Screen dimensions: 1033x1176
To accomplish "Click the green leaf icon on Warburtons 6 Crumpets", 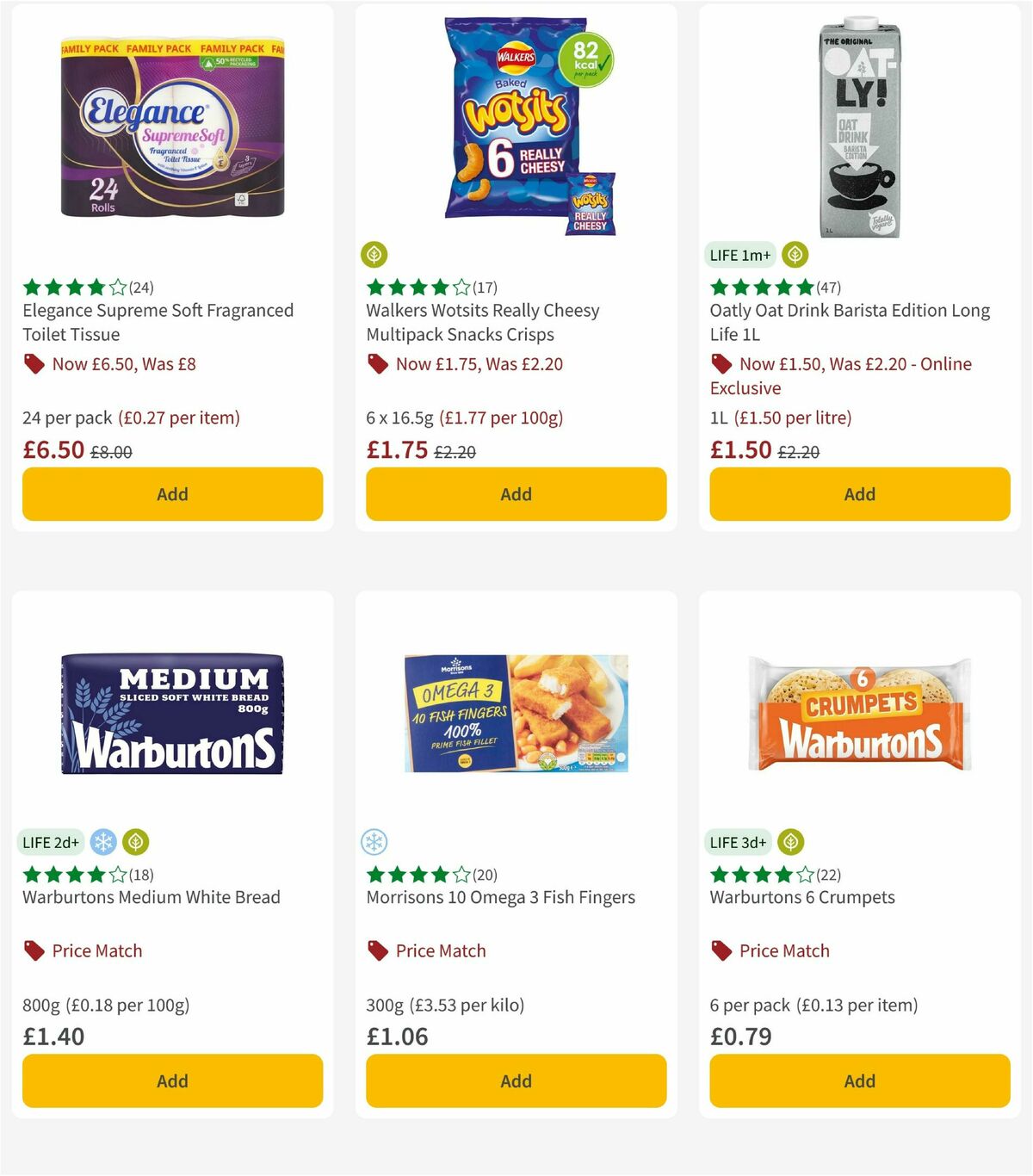I will [789, 842].
